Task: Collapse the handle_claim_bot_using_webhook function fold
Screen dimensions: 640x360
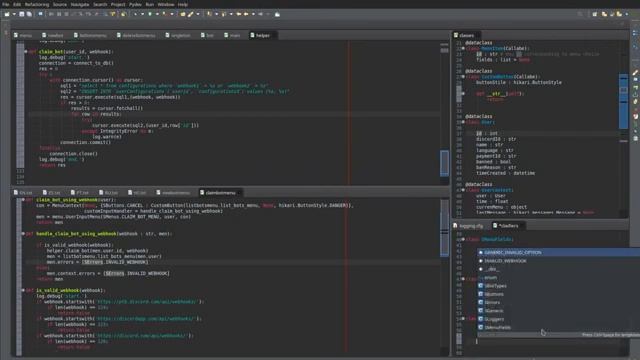Action: click(x=23, y=234)
